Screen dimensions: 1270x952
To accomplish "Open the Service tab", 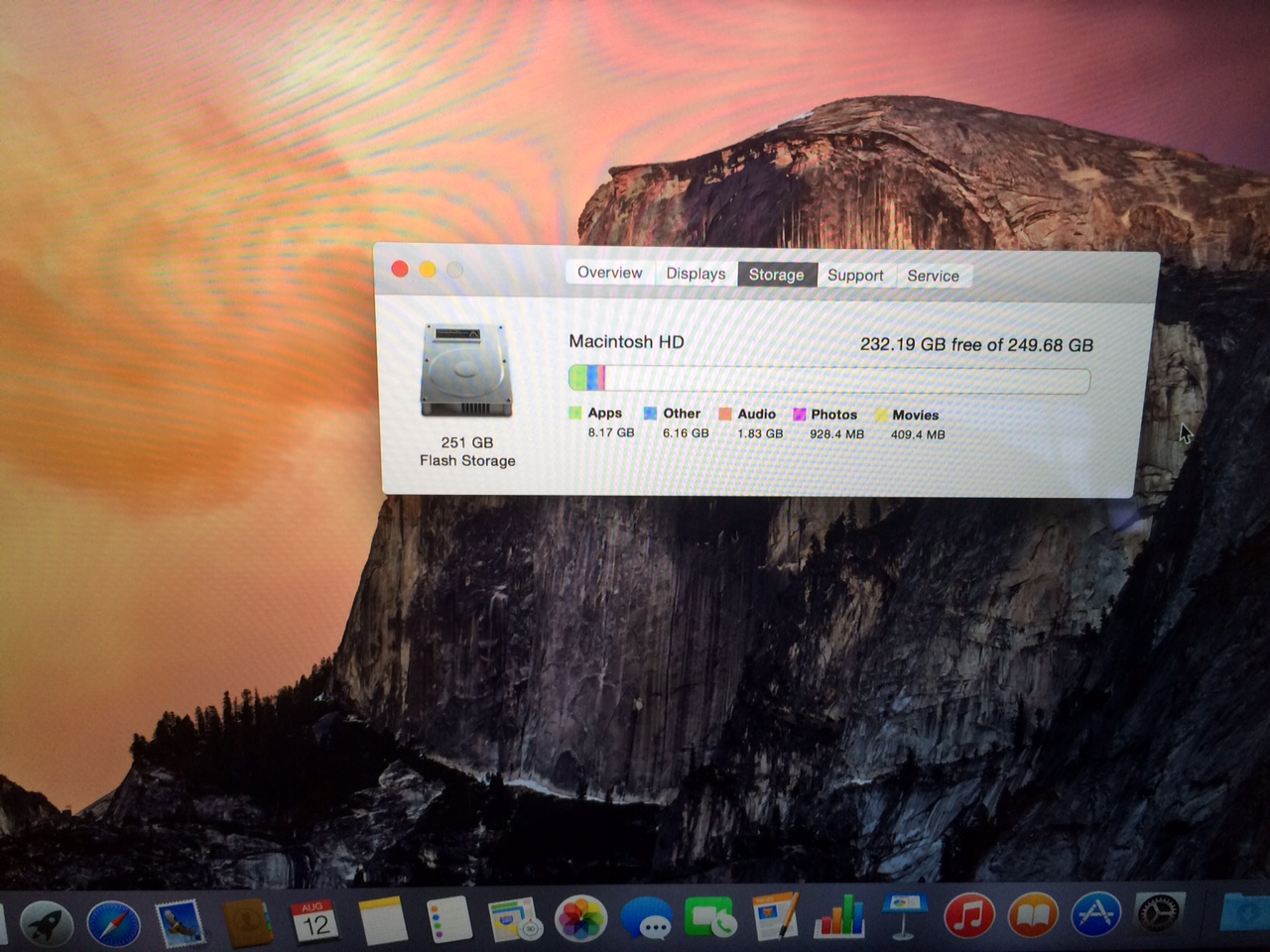I will (933, 276).
